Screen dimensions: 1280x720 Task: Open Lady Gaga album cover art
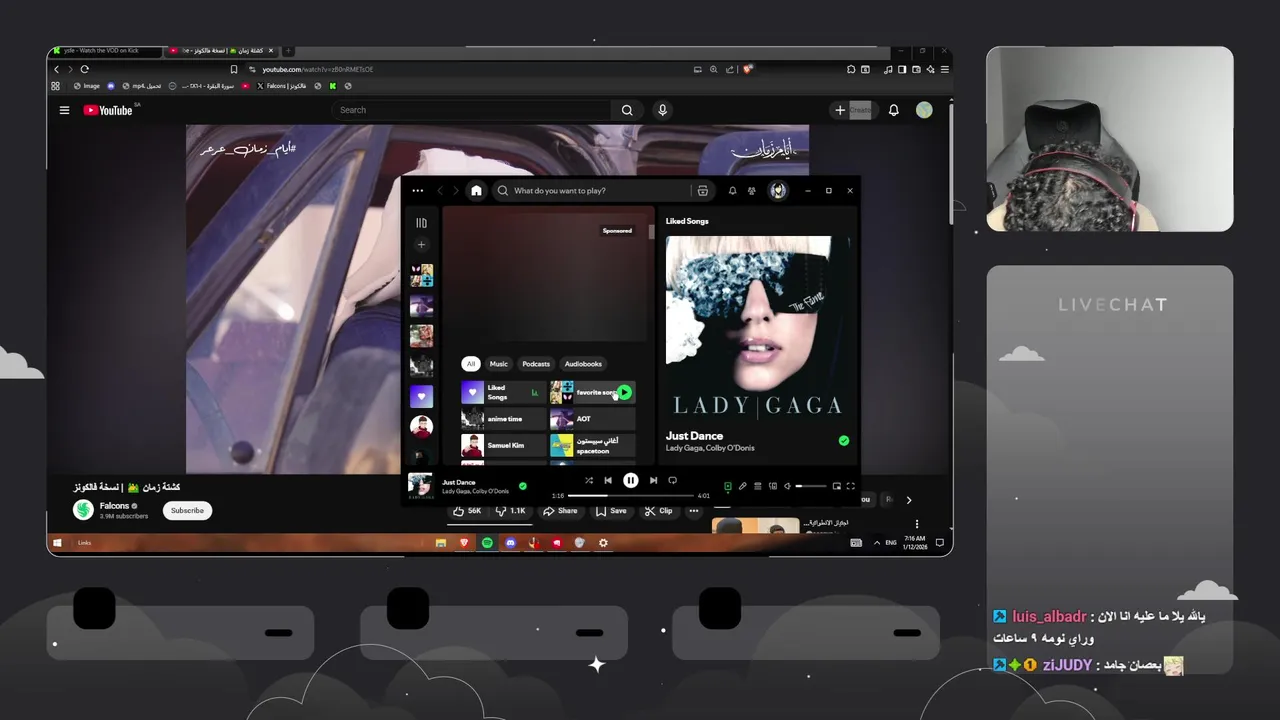pyautogui.click(x=757, y=329)
